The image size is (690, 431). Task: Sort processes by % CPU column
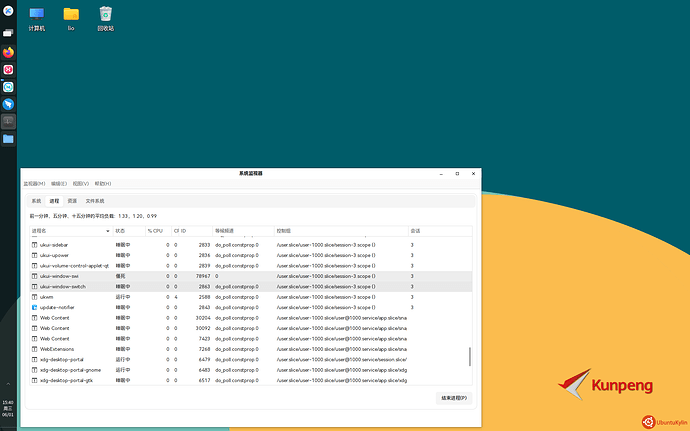click(x=155, y=230)
